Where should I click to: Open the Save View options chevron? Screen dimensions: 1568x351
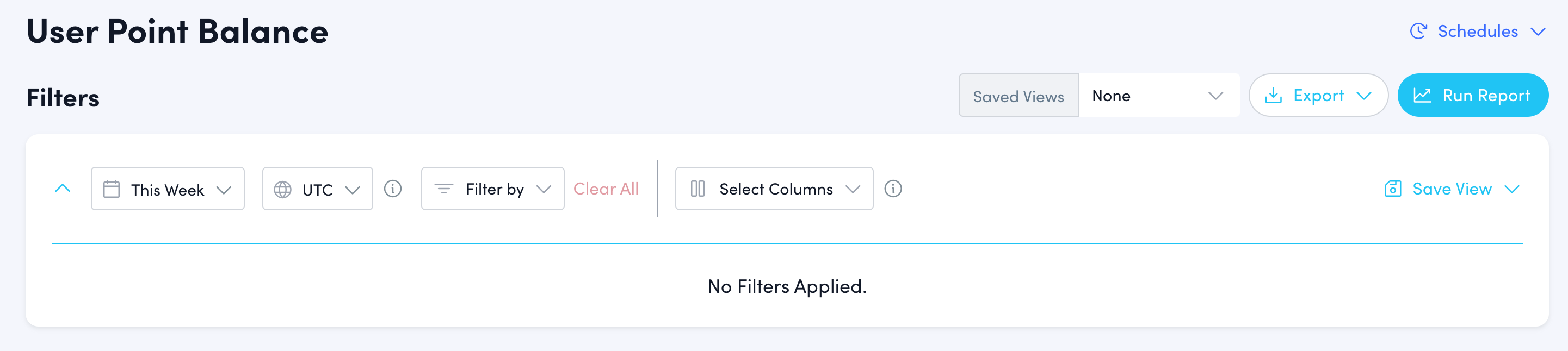point(1512,189)
